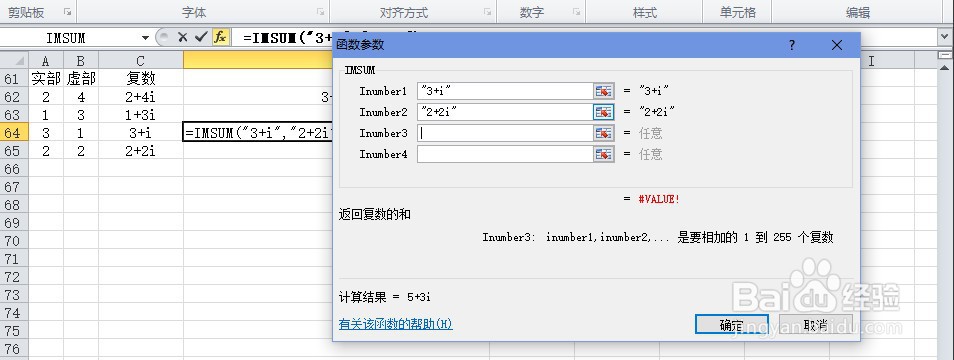Click inside the Inumber4 input field
954x360 pixels.
pos(505,154)
